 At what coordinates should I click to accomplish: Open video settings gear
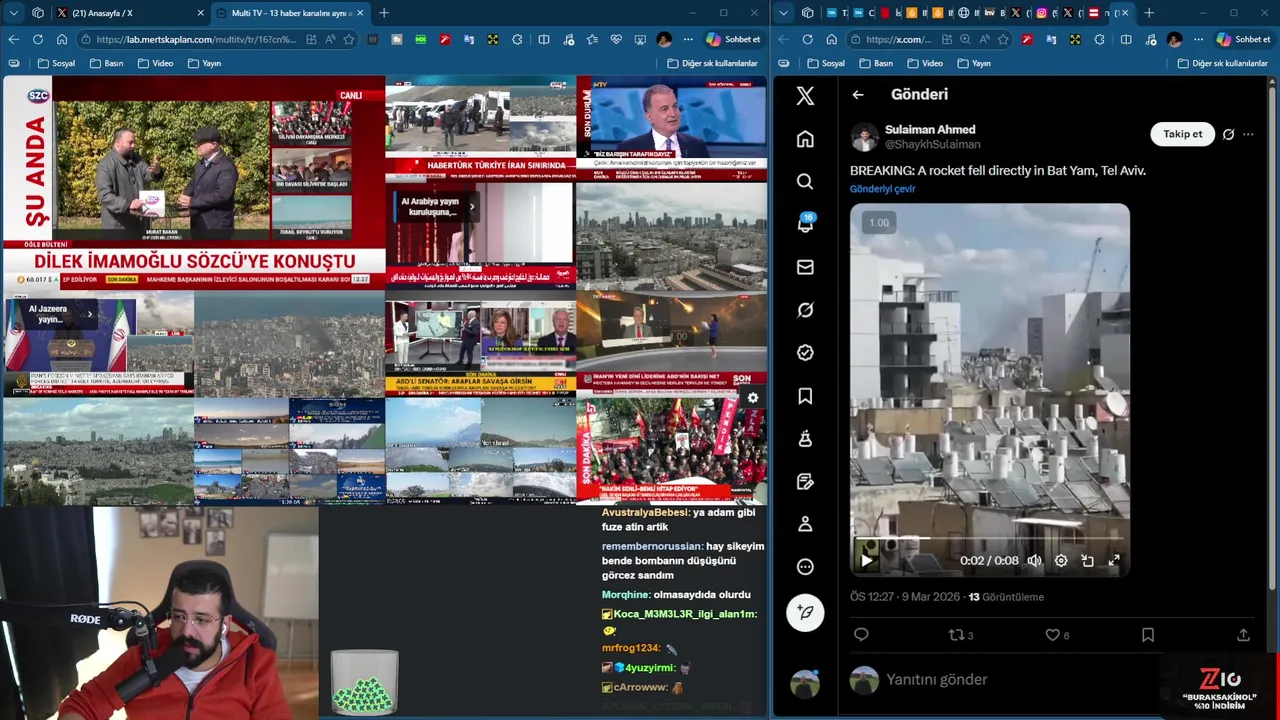click(x=1061, y=561)
